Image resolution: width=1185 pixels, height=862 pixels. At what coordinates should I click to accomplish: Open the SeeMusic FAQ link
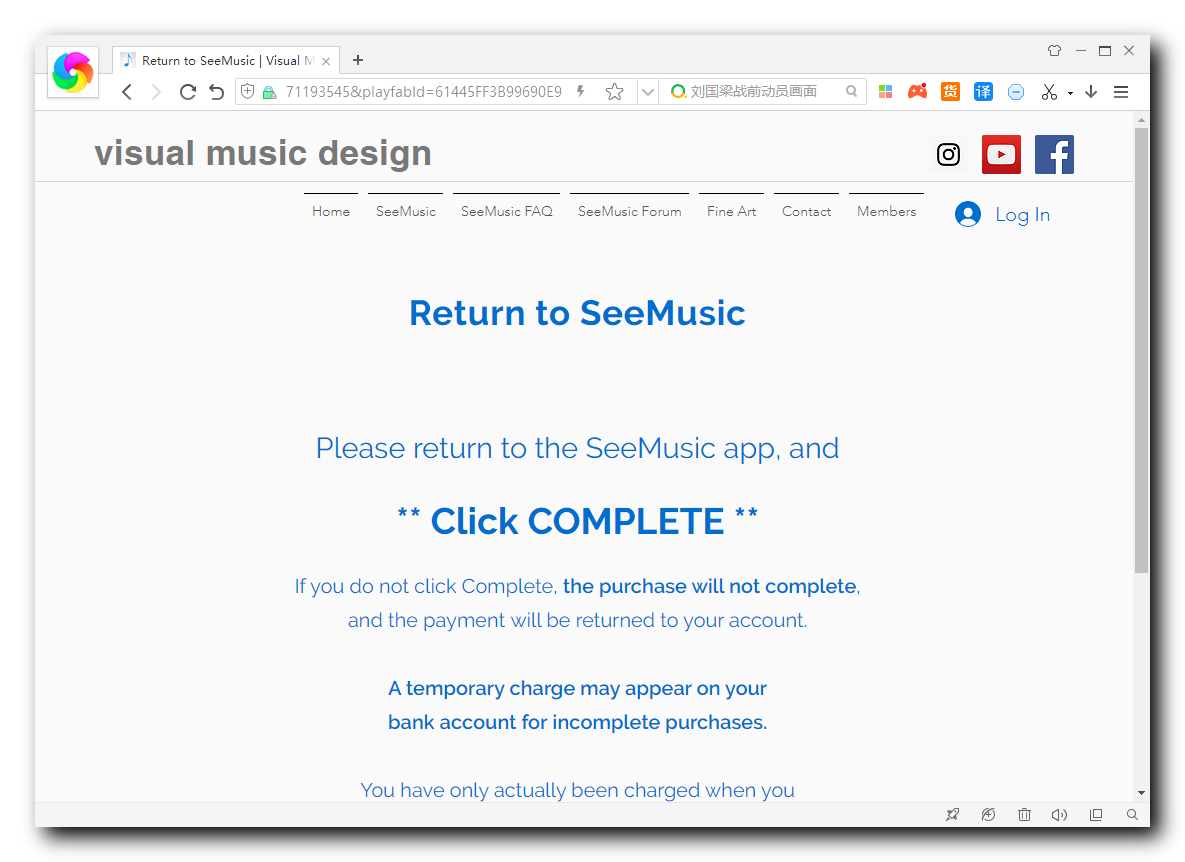click(x=506, y=211)
